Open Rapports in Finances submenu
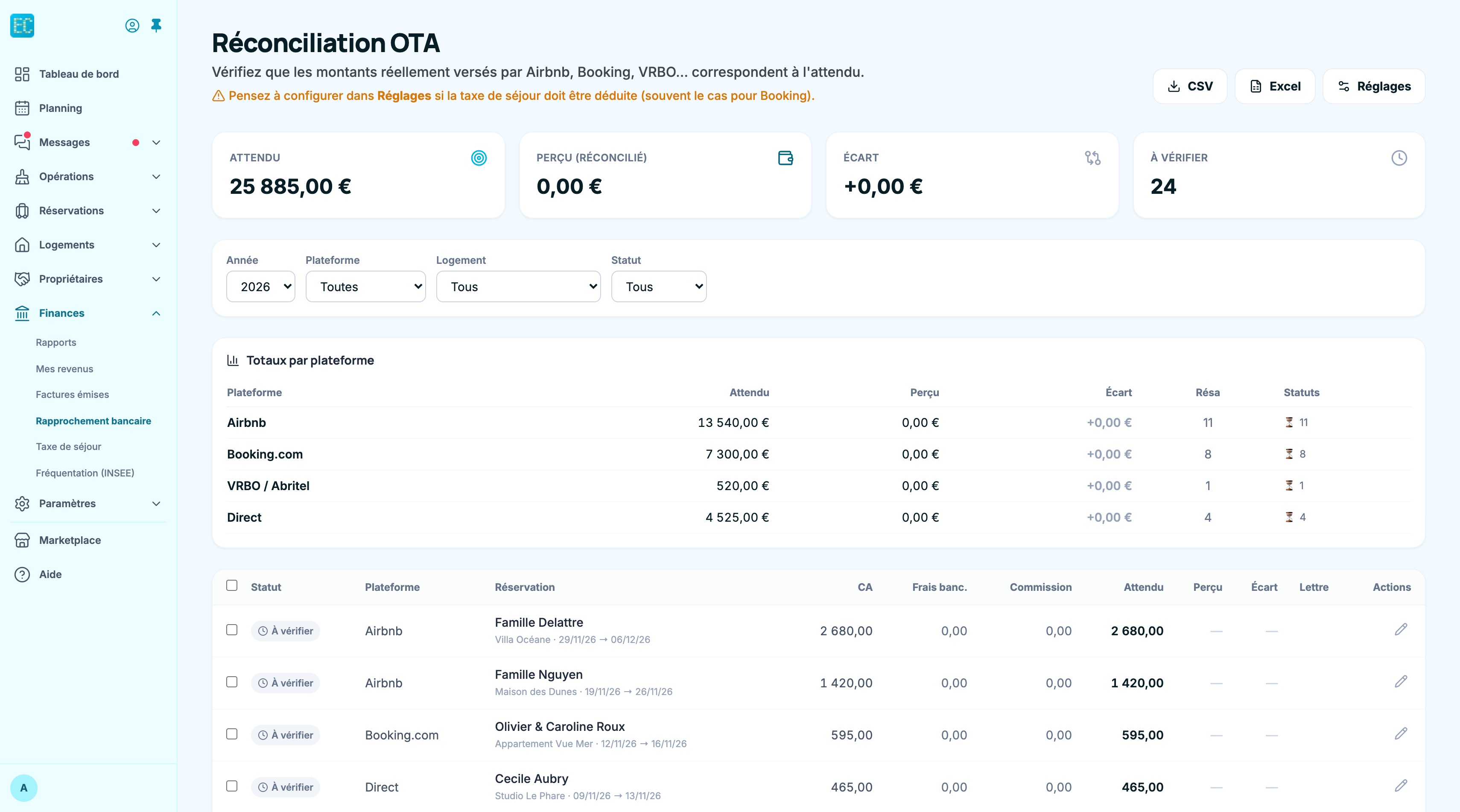Screen dimensions: 1460x812 click(x=56, y=343)
